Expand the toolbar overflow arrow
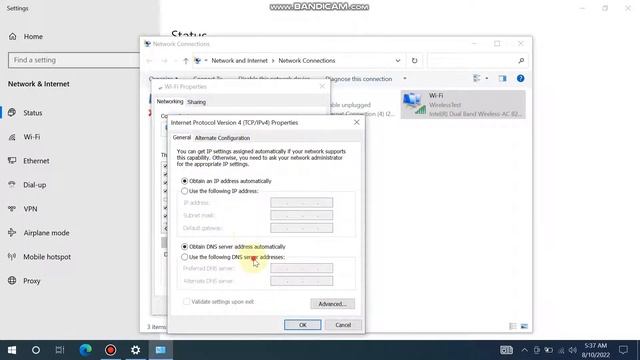This screenshot has height=360, width=640. [404, 78]
